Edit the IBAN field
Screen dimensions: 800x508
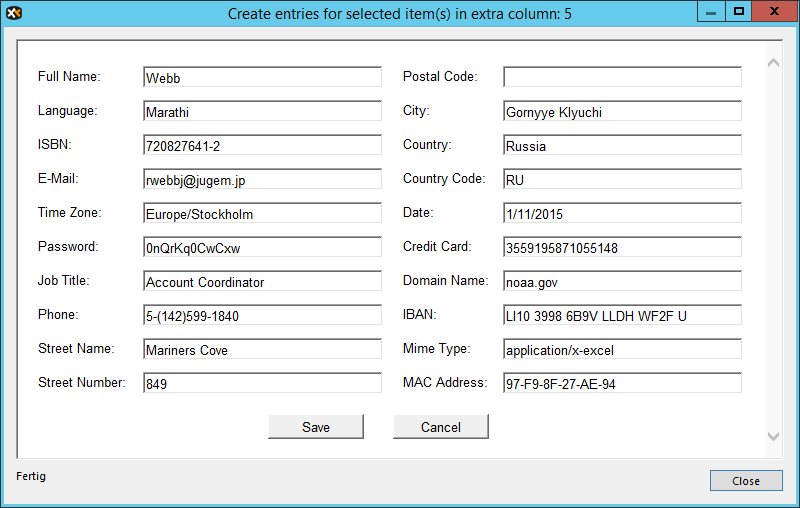[622, 316]
